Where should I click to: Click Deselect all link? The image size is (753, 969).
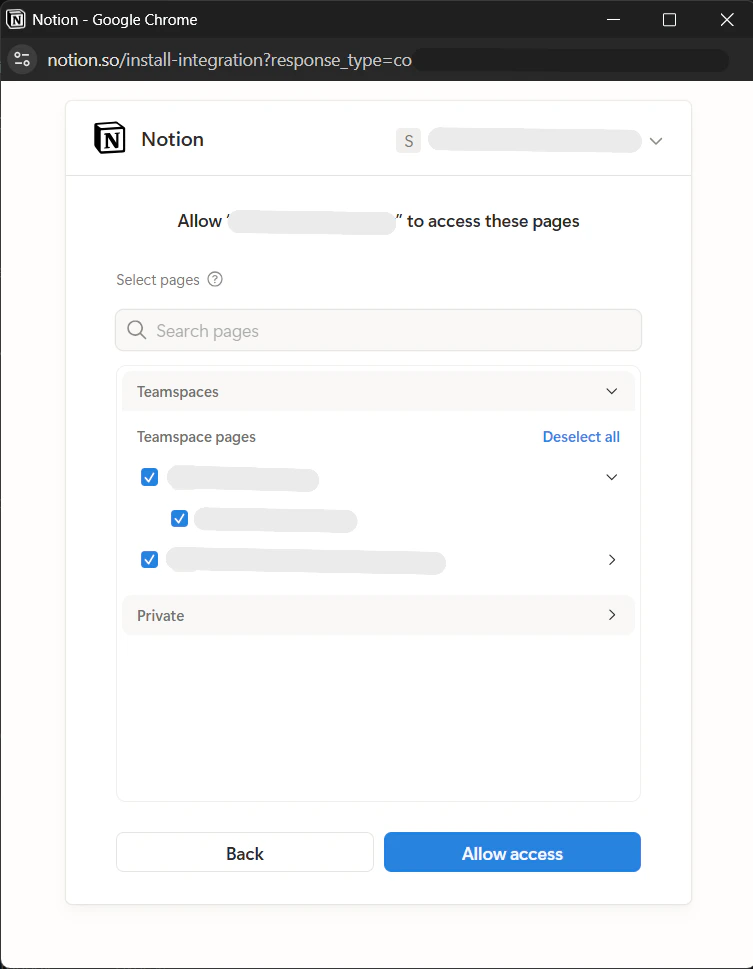581,436
